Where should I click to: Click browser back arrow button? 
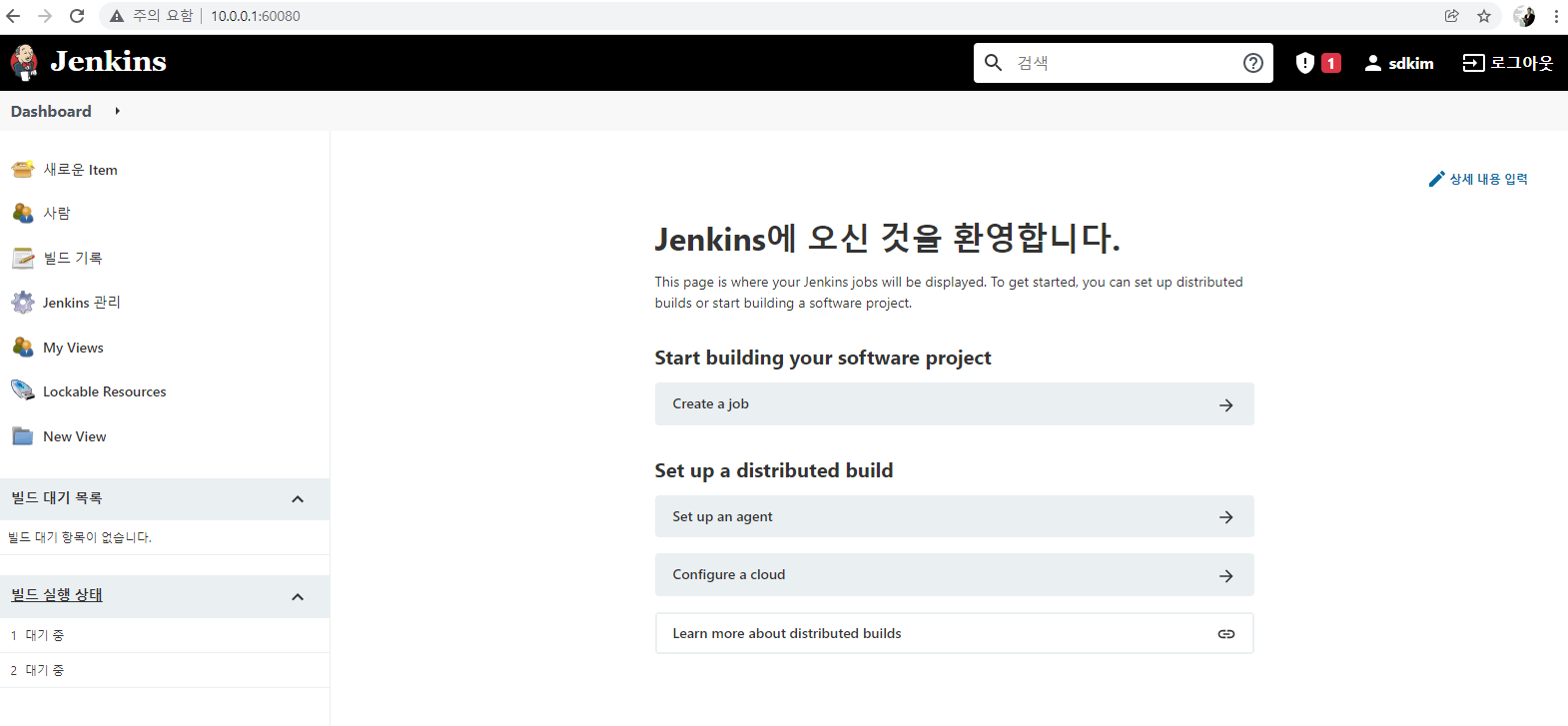pos(13,16)
